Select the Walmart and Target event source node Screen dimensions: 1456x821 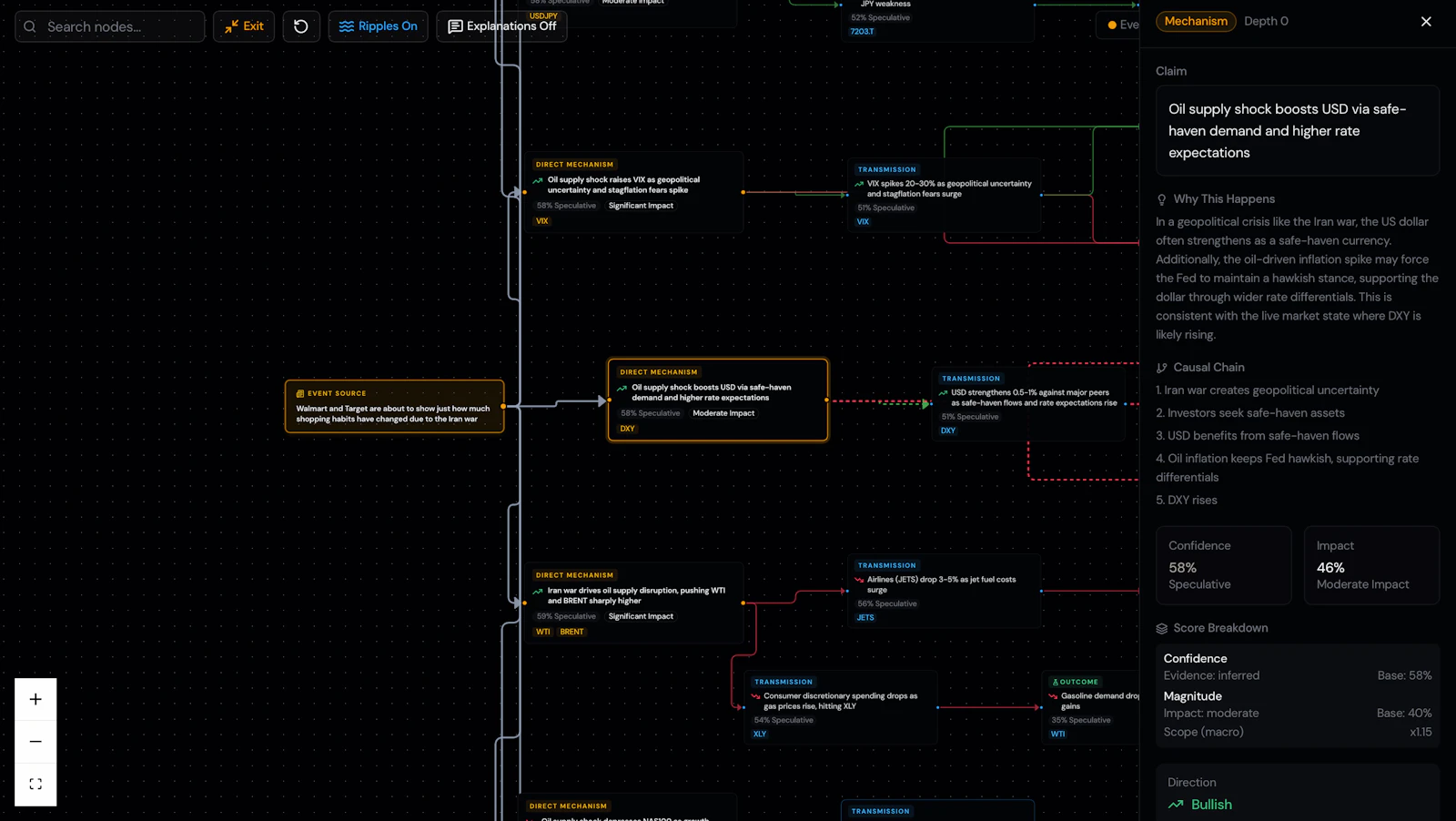pyautogui.click(x=394, y=406)
